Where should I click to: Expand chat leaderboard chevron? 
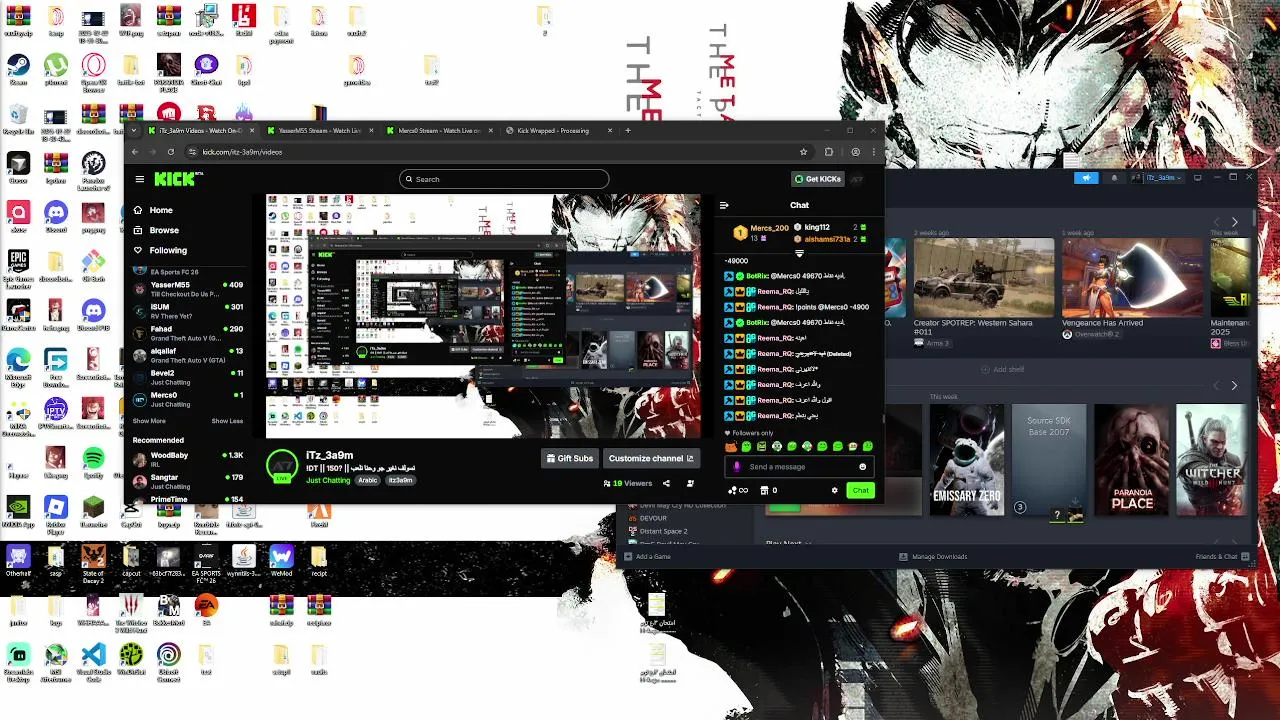[x=799, y=253]
